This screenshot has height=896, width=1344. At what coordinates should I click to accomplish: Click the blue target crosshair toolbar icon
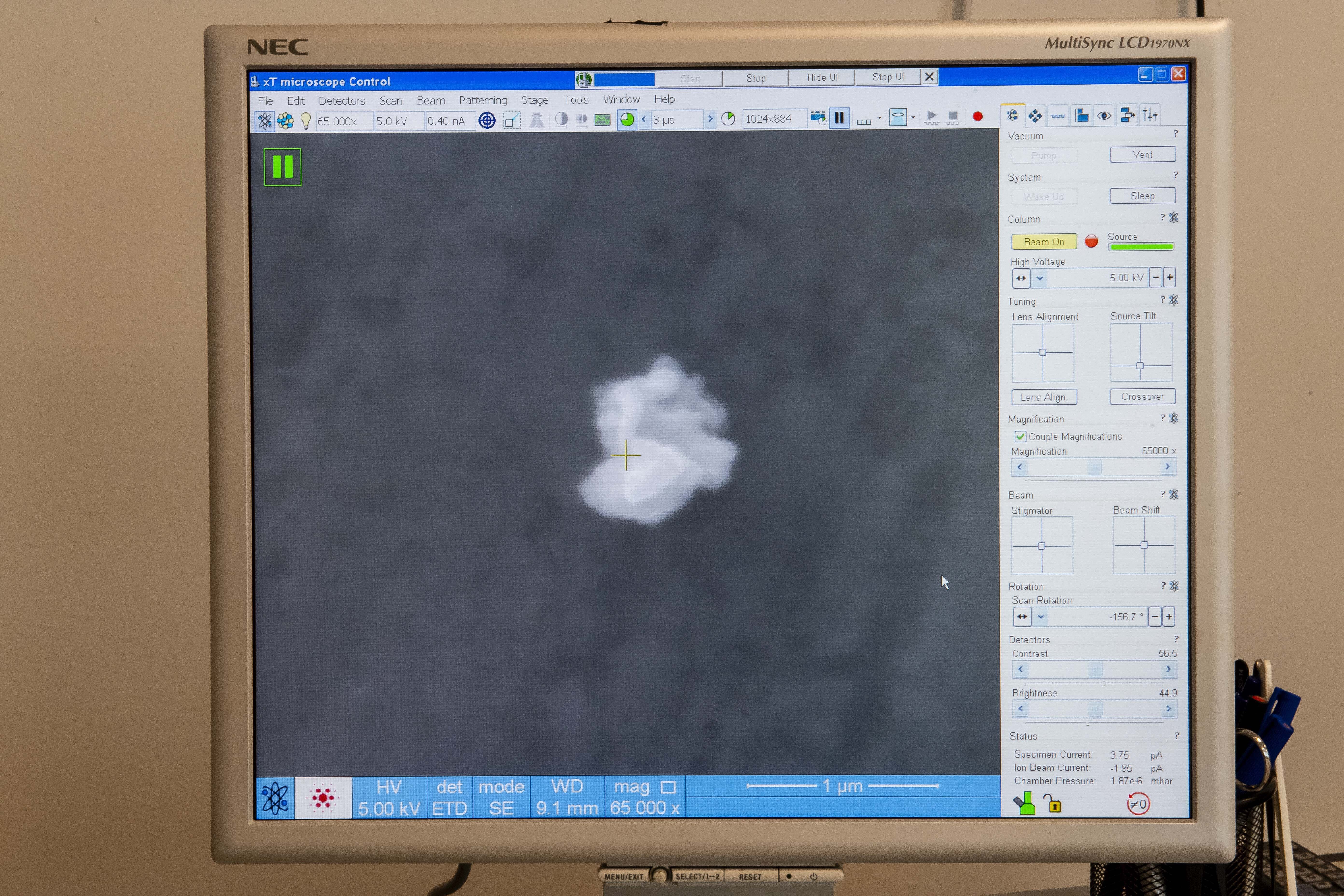point(487,121)
